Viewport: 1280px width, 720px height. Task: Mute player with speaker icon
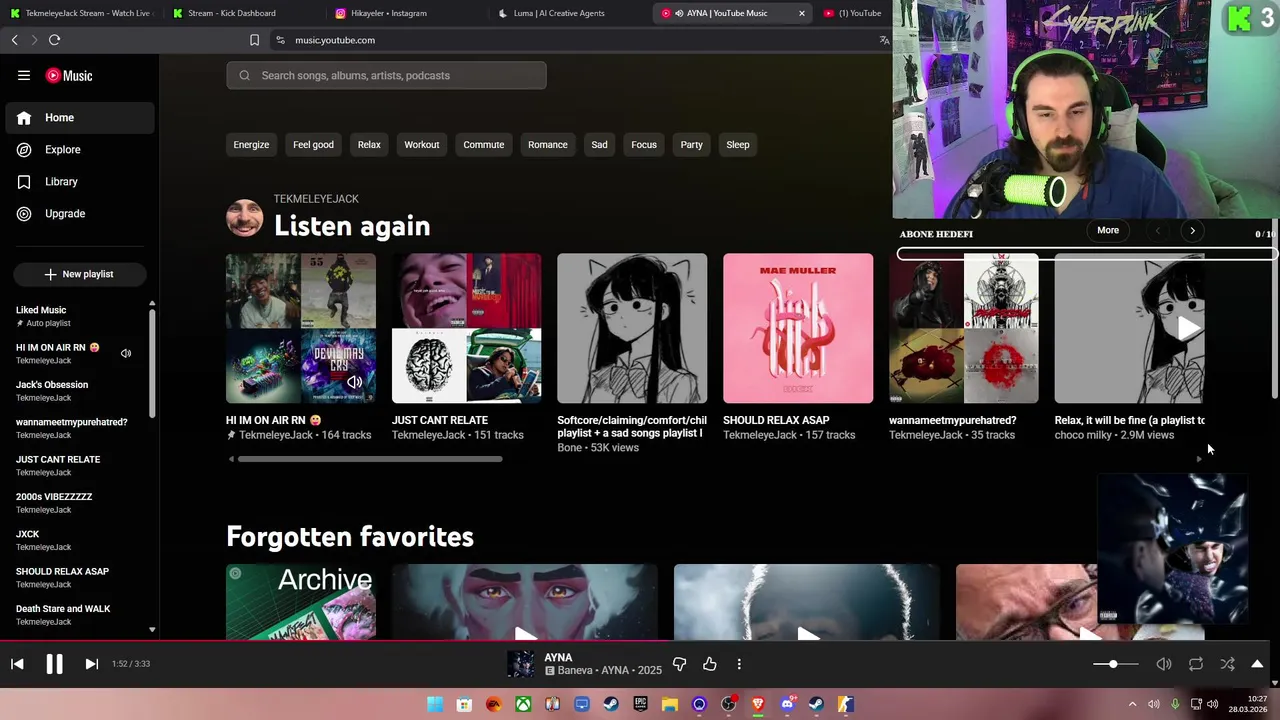pyautogui.click(x=1164, y=664)
